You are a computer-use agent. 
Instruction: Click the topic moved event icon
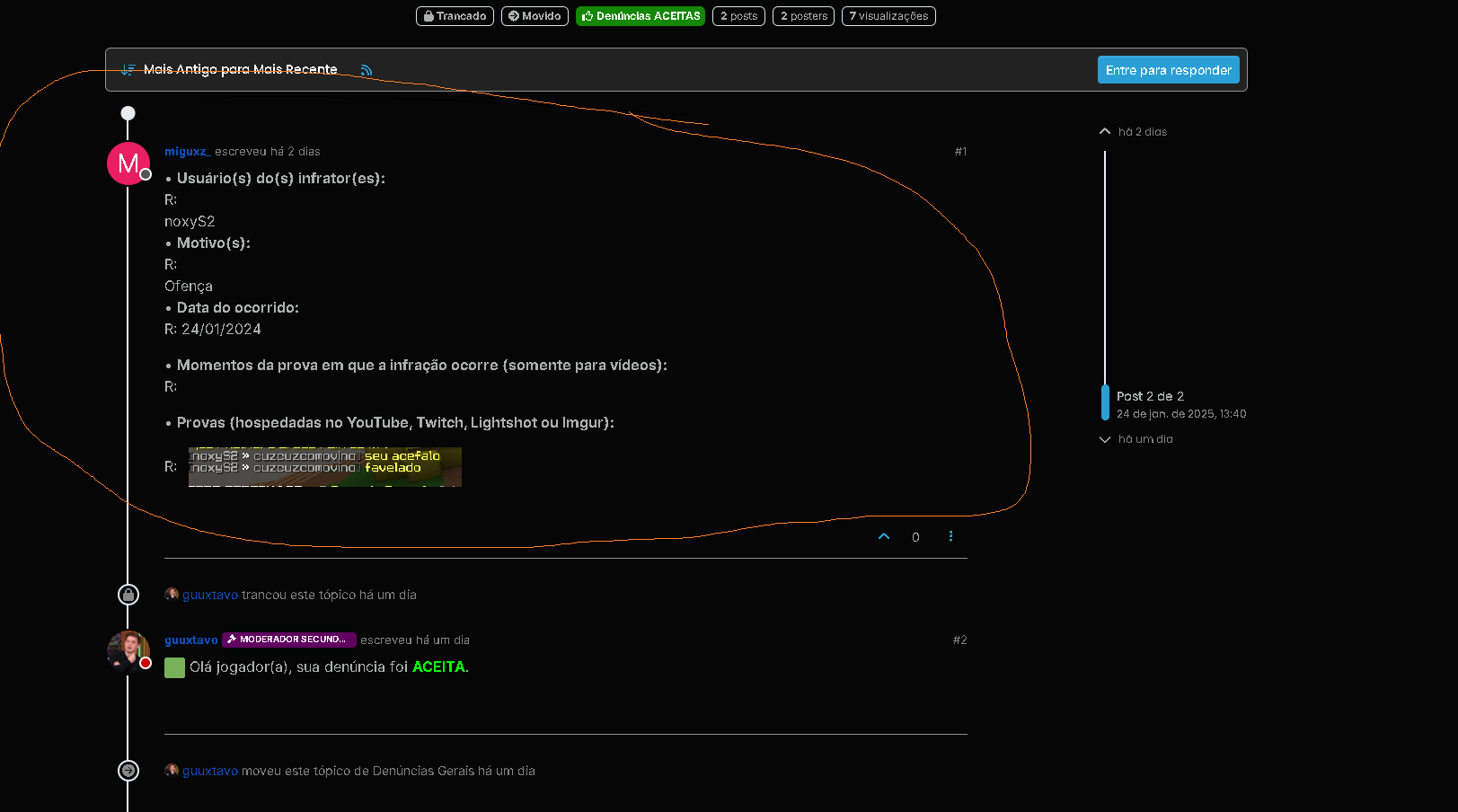coord(128,771)
